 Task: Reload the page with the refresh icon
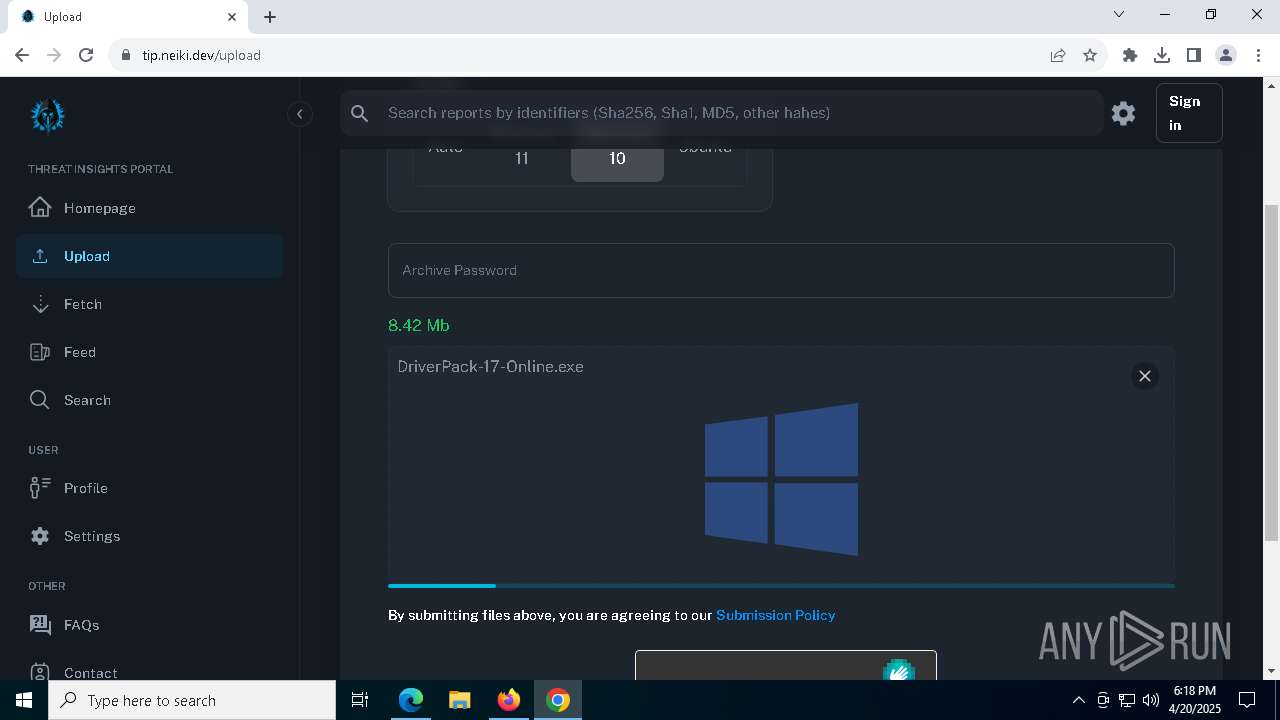tap(86, 55)
